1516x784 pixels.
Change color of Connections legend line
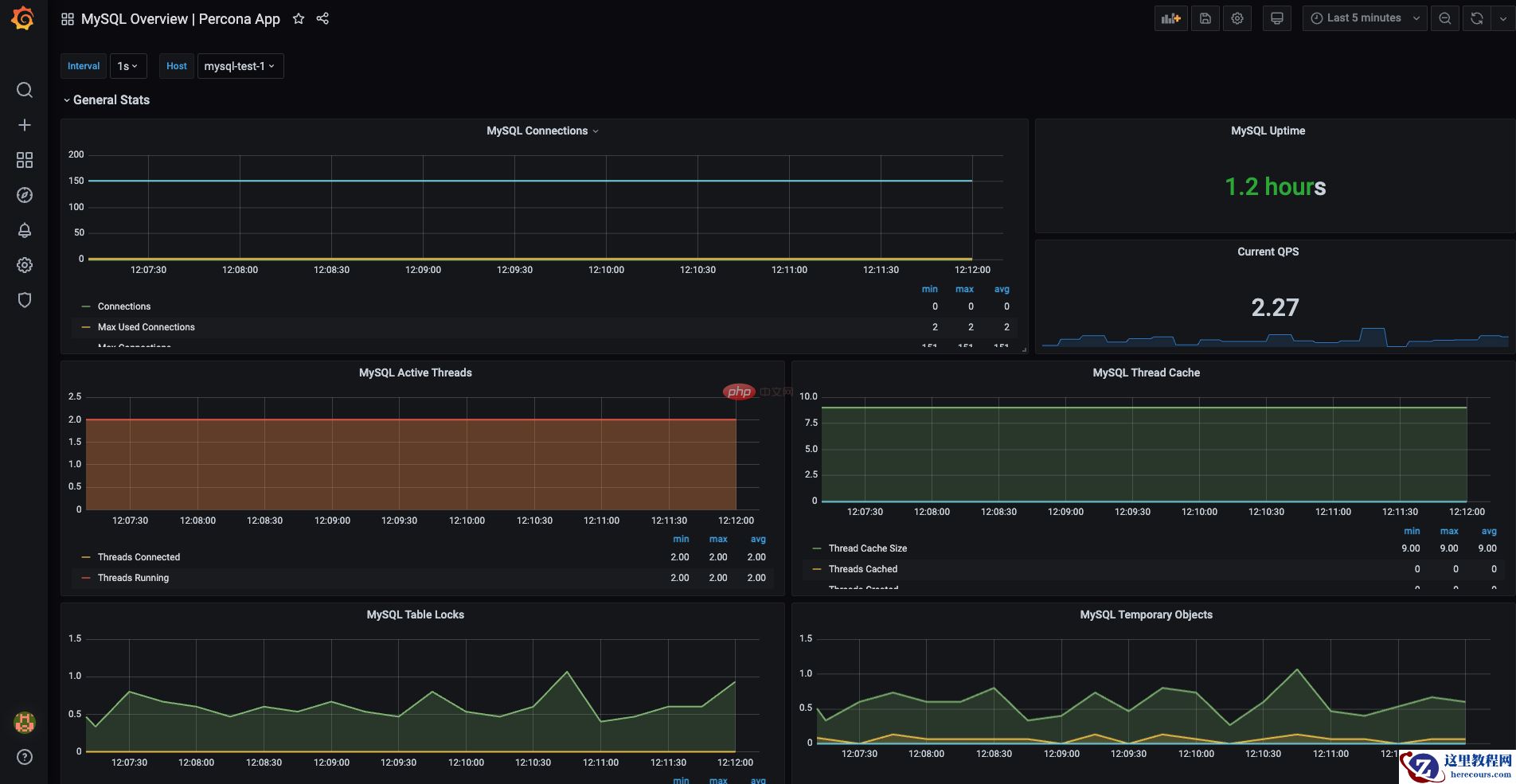pos(86,306)
